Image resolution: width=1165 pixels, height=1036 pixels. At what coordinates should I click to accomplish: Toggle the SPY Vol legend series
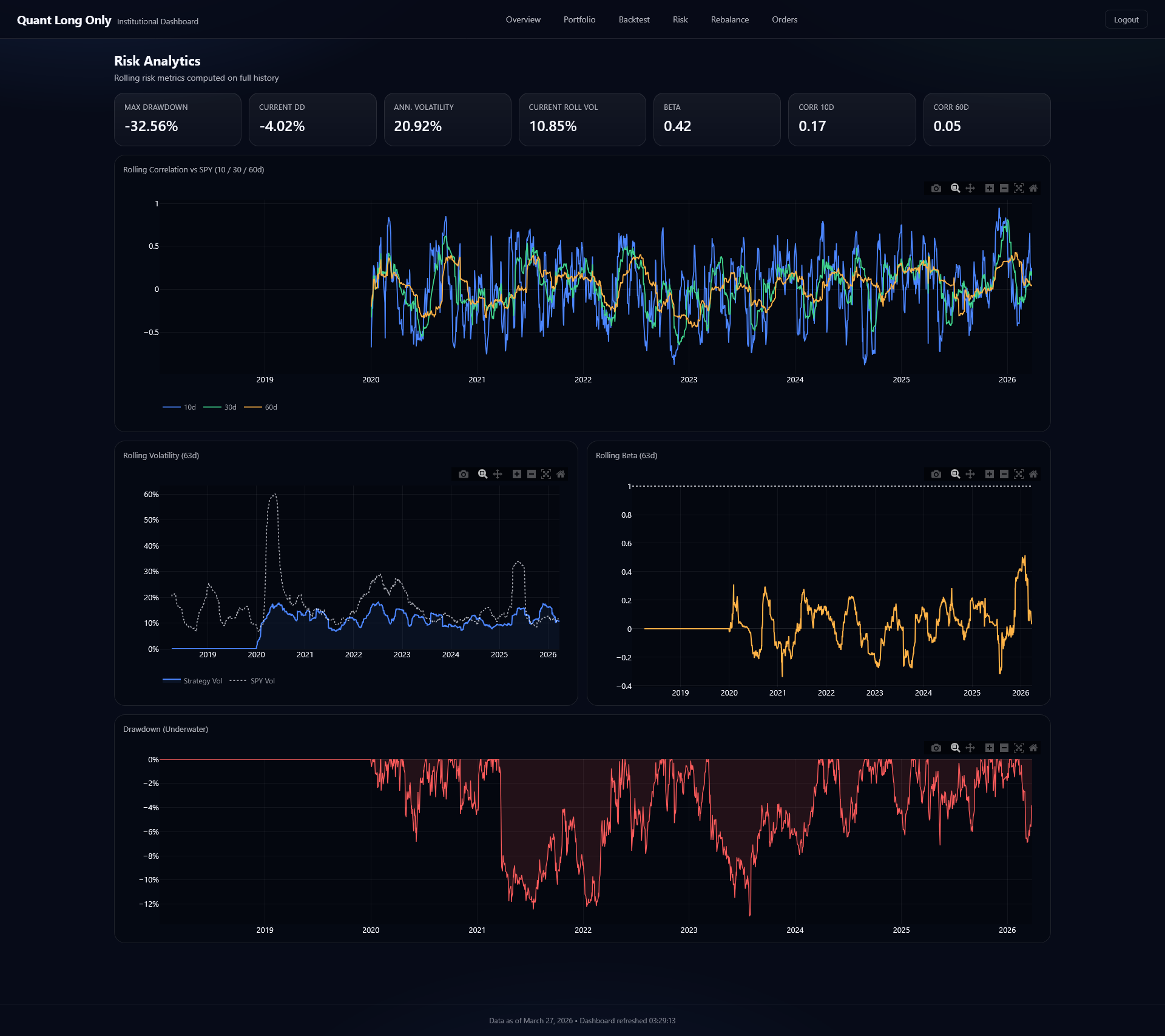click(252, 681)
